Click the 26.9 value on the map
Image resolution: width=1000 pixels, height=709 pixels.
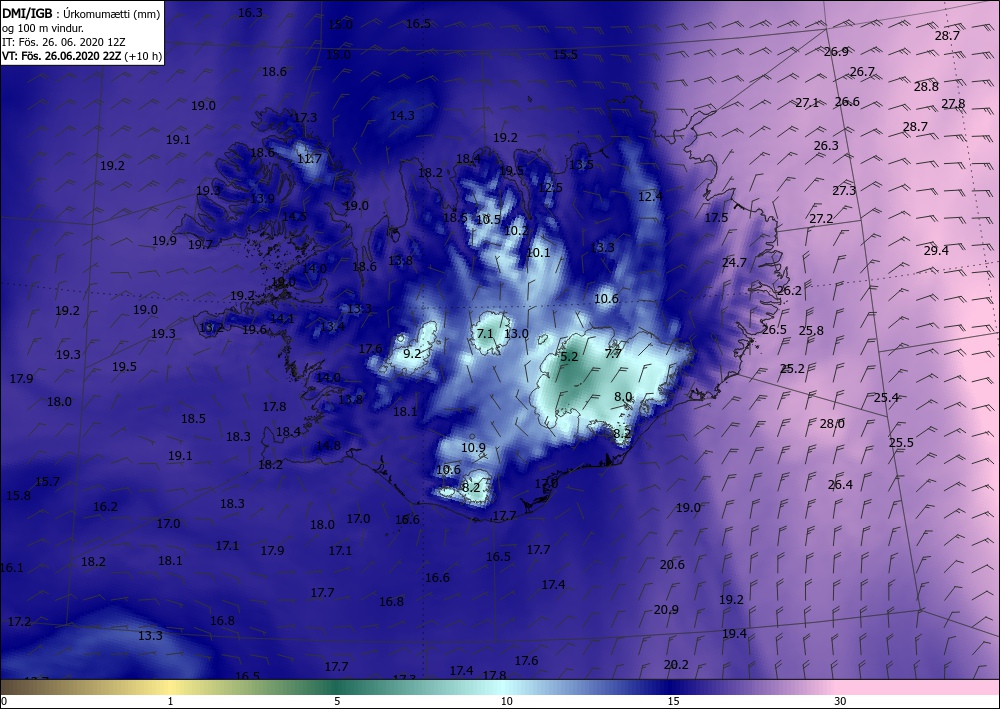[836, 52]
